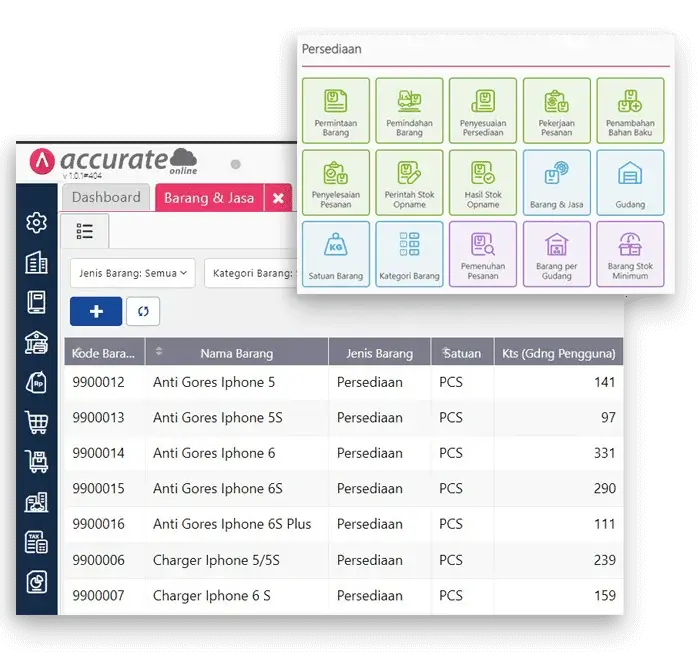Expand the Kategori Barang filter dropdown

[250, 273]
